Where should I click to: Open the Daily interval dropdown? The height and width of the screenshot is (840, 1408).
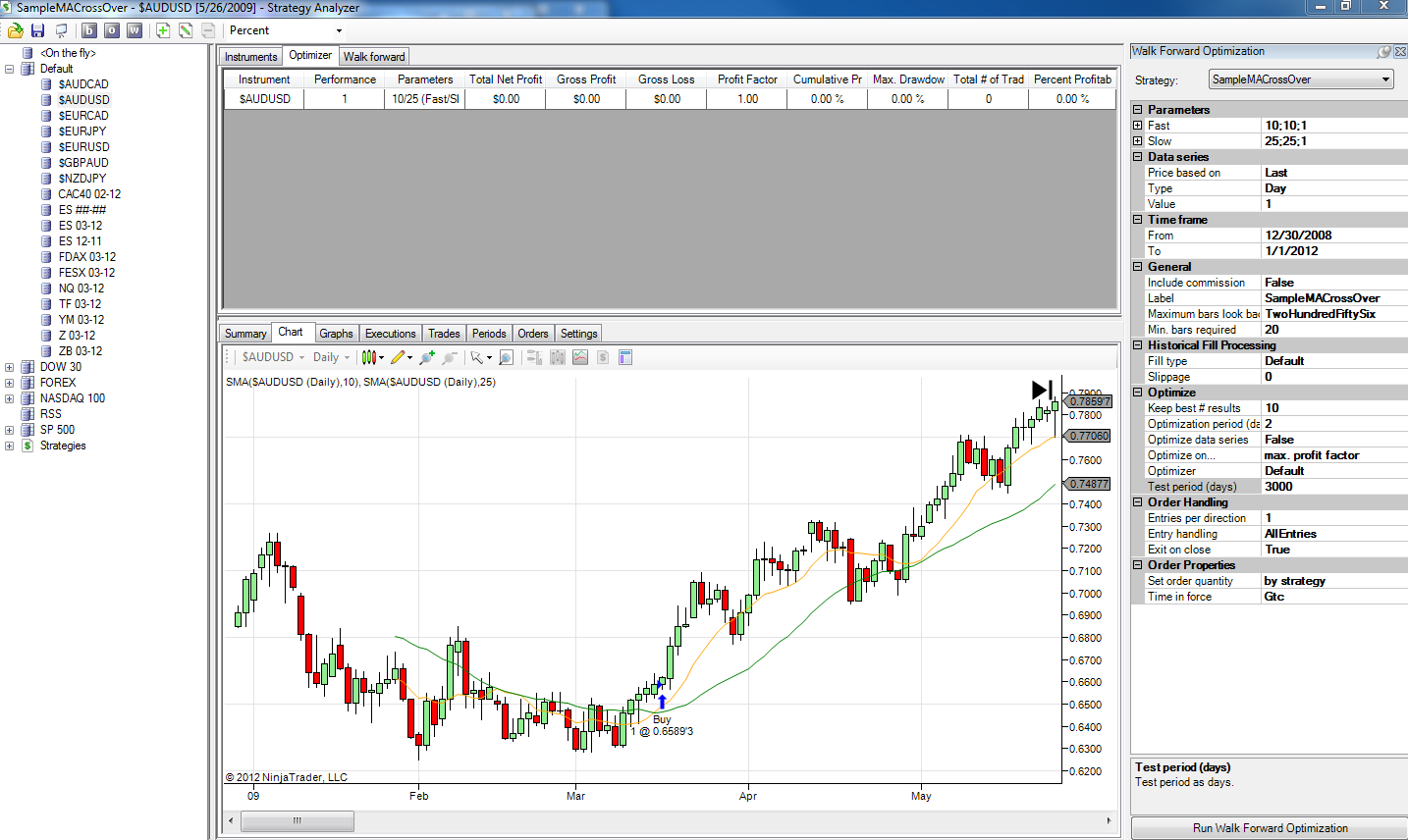pos(331,357)
